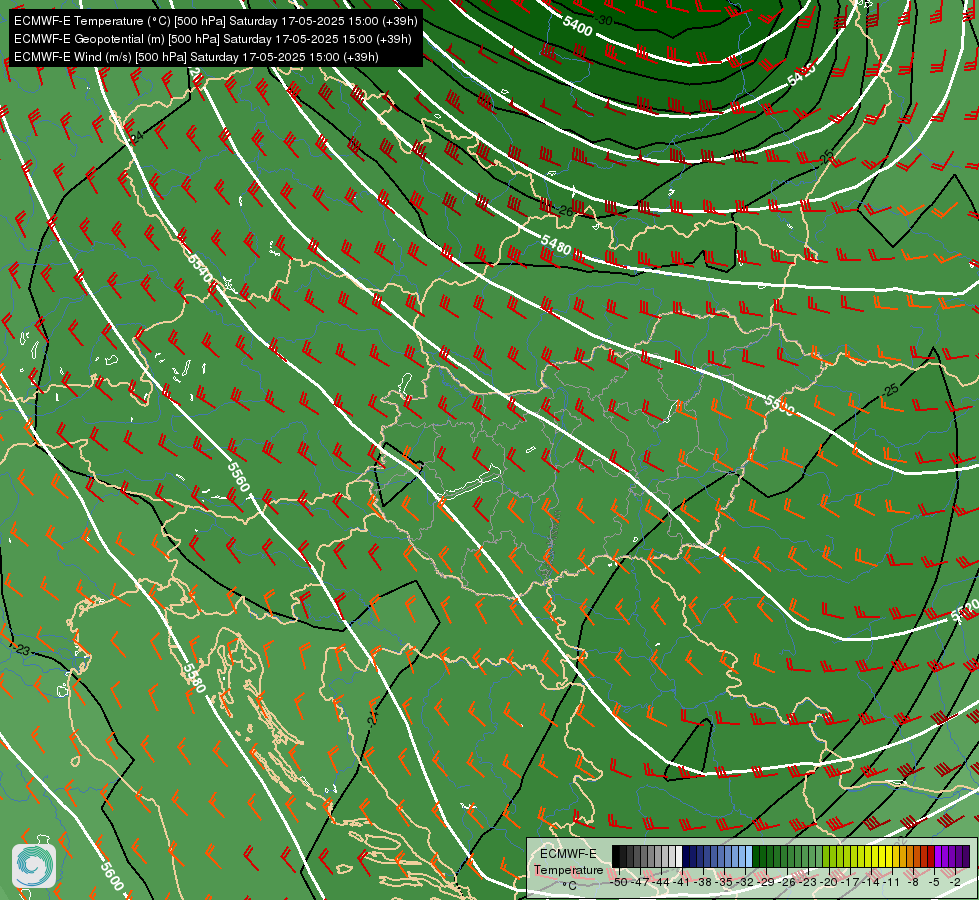Click the weather service swirl logo
The image size is (979, 900).
tap(34, 865)
